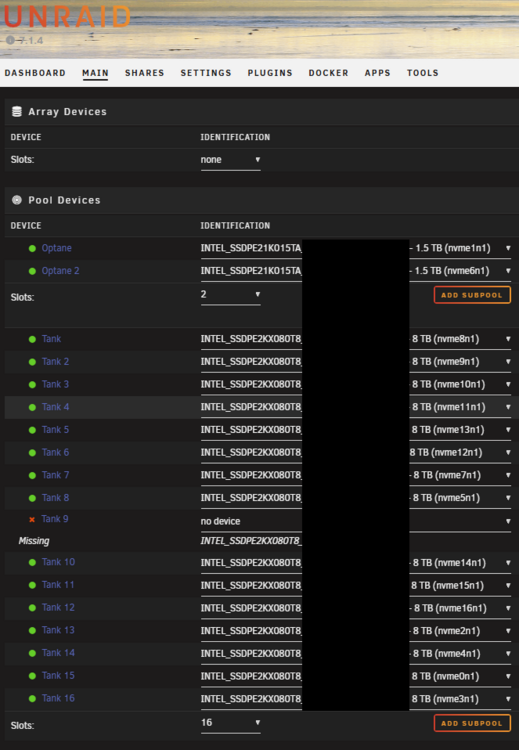Screen dimensions: 519x750
Task: Click the version info icon beside 7.1.4
Action: click(x=11, y=40)
